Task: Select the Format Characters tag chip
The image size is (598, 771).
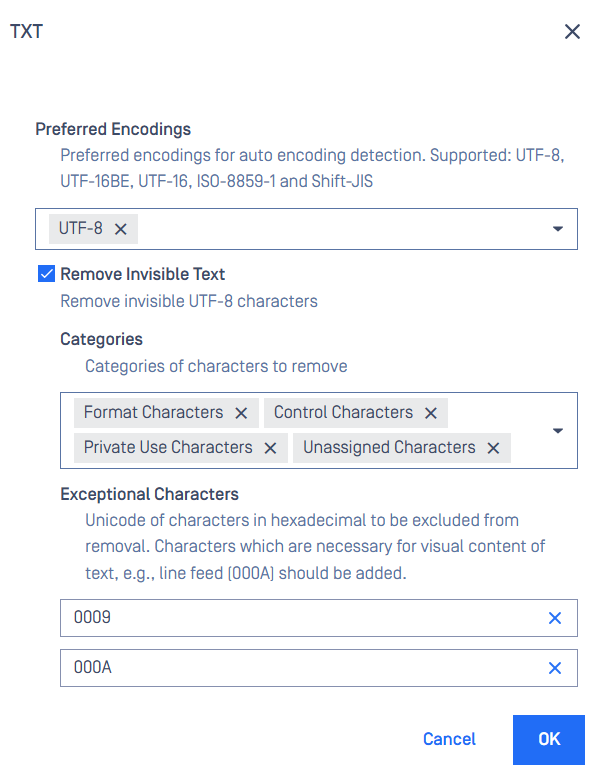Action: (x=153, y=413)
